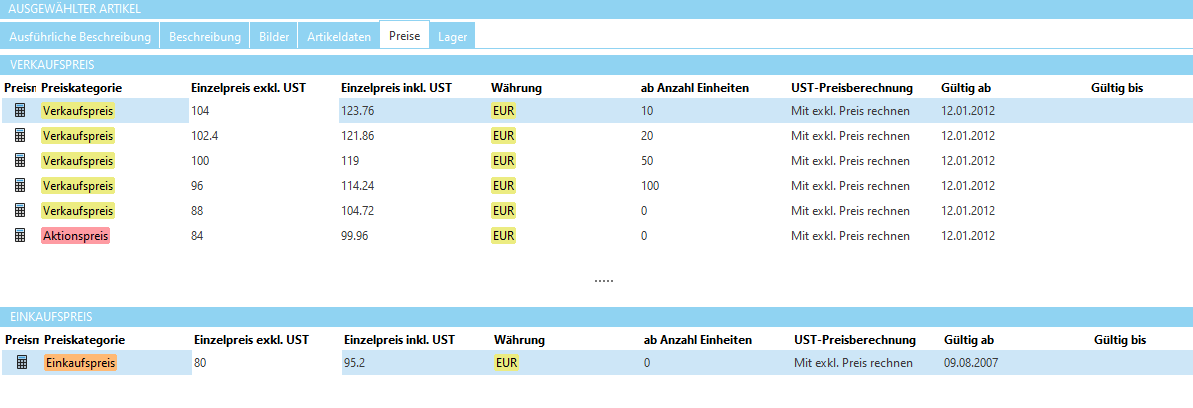Click calculator icon in 96 price row
The width and height of the screenshot is (1193, 408).
[x=20, y=186]
